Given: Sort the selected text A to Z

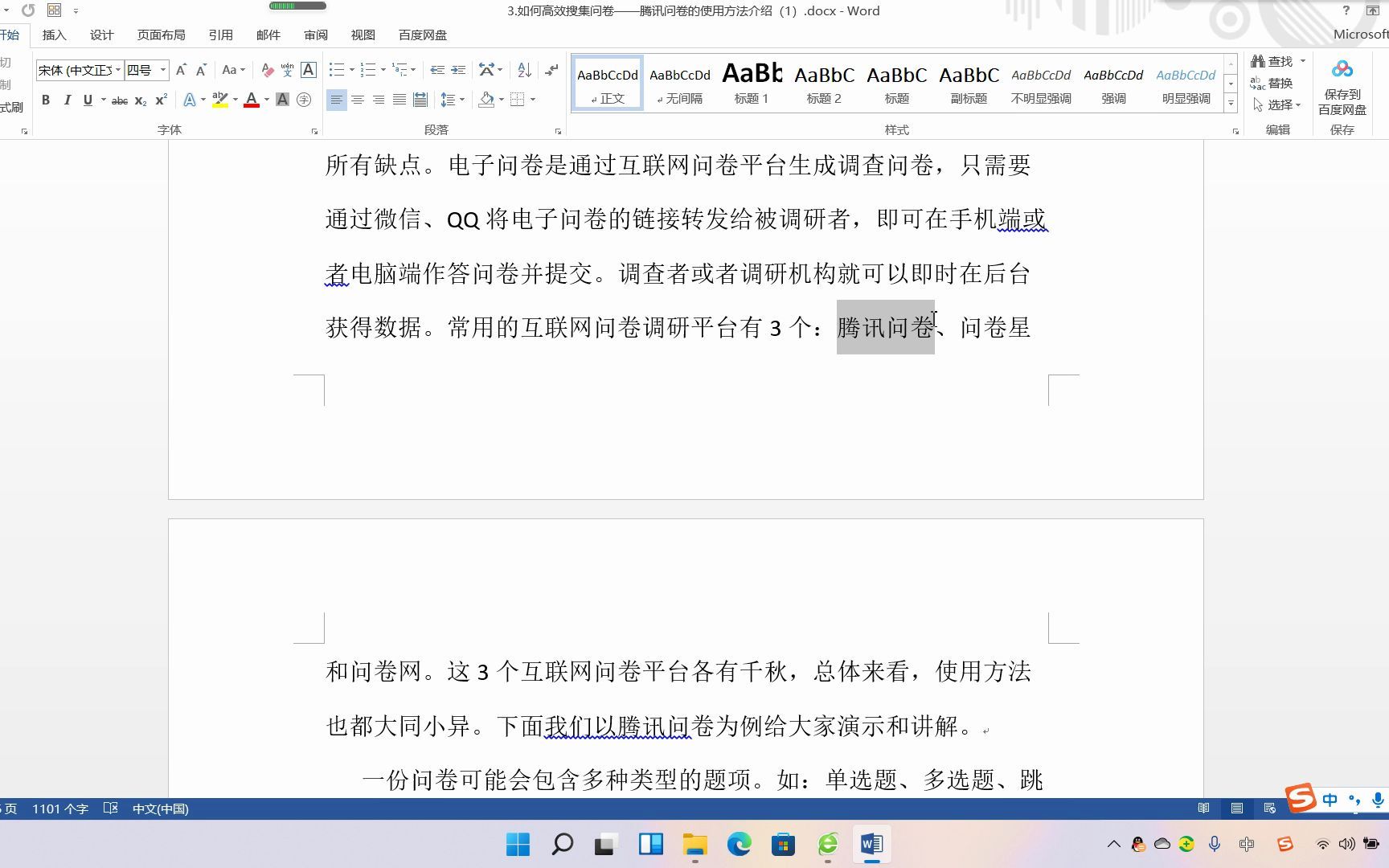Looking at the screenshot, I should point(524,70).
